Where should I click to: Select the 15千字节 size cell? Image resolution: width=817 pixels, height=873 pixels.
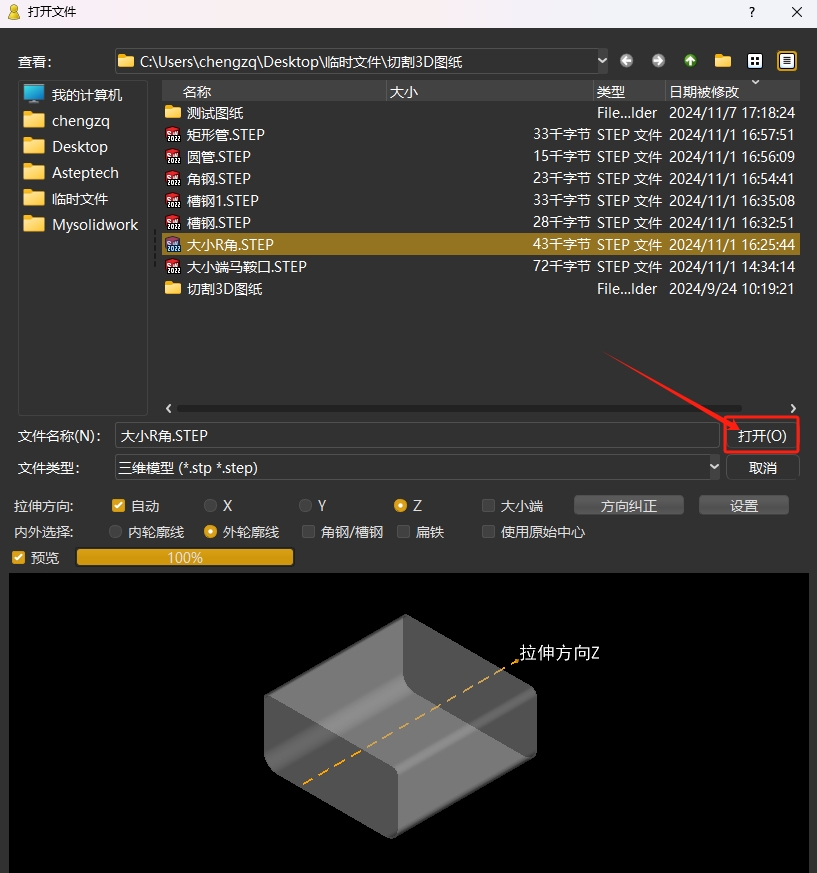[x=561, y=156]
